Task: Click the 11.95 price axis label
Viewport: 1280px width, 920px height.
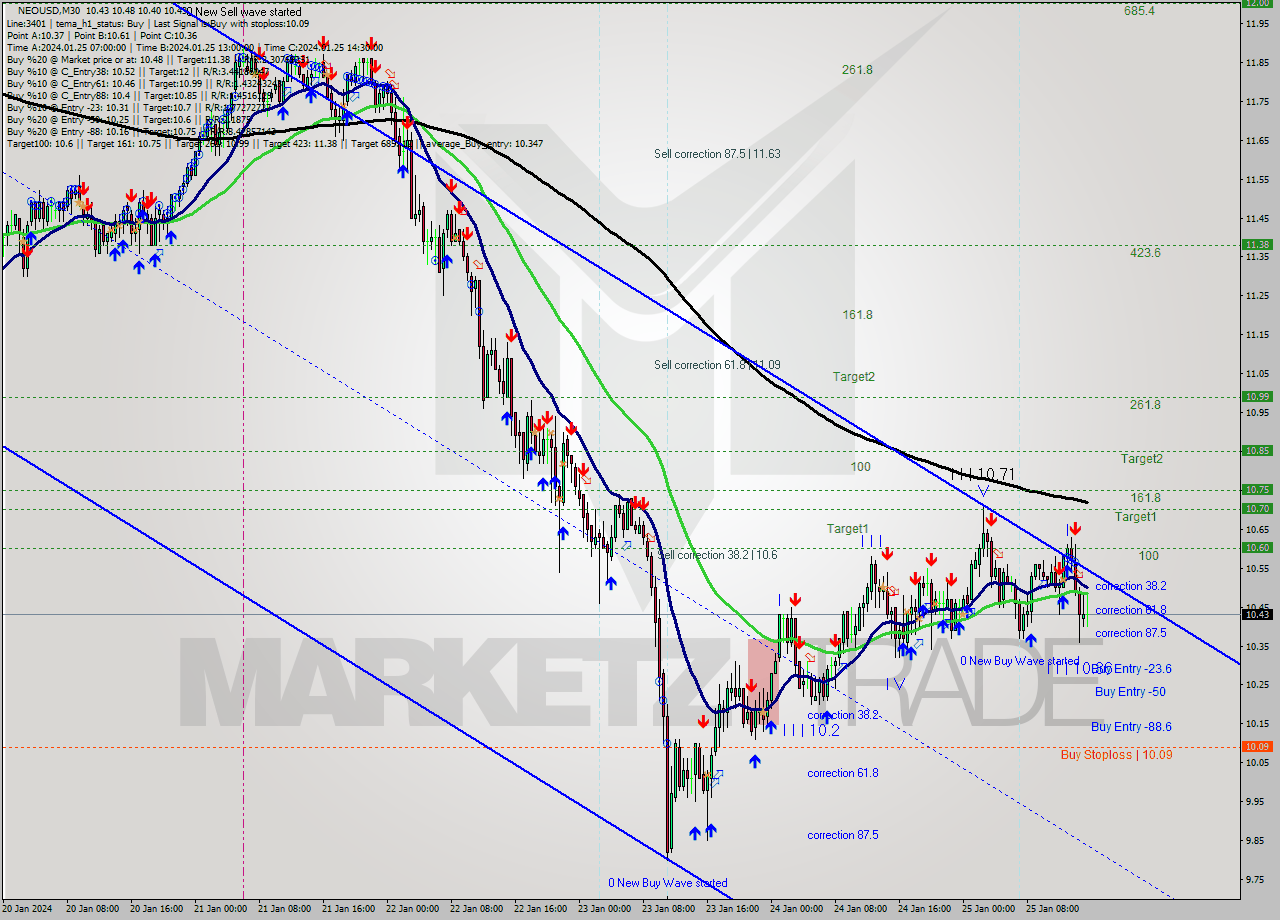Action: point(1257,23)
